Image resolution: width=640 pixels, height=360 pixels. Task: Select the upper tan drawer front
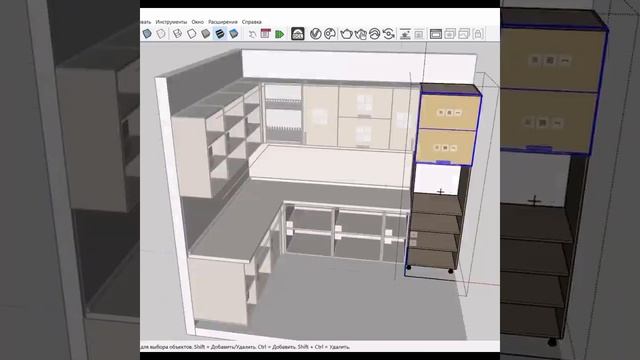tap(449, 112)
